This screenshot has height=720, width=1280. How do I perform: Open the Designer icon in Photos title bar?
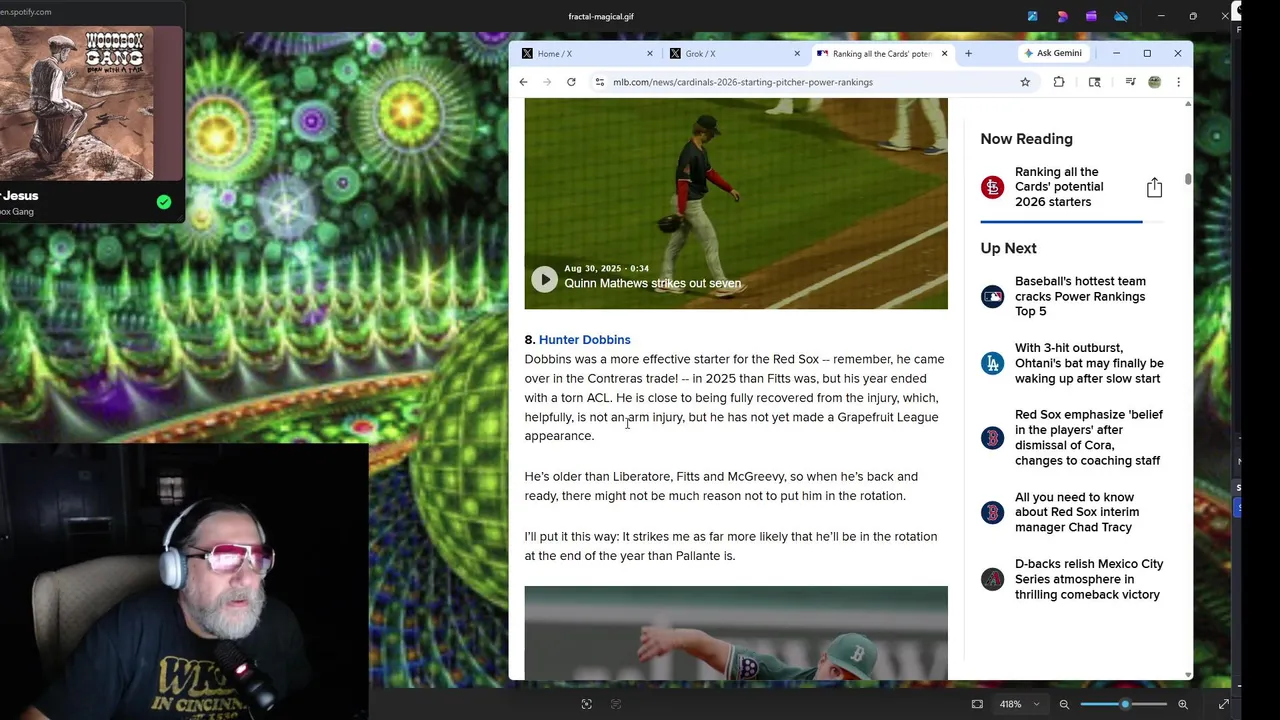coord(1062,16)
